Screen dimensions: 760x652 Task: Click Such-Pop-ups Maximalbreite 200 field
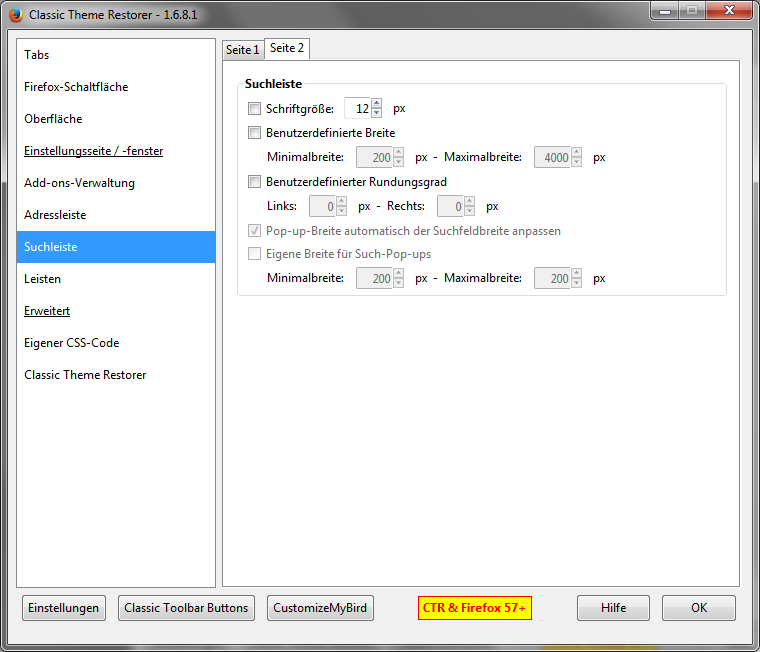click(552, 278)
